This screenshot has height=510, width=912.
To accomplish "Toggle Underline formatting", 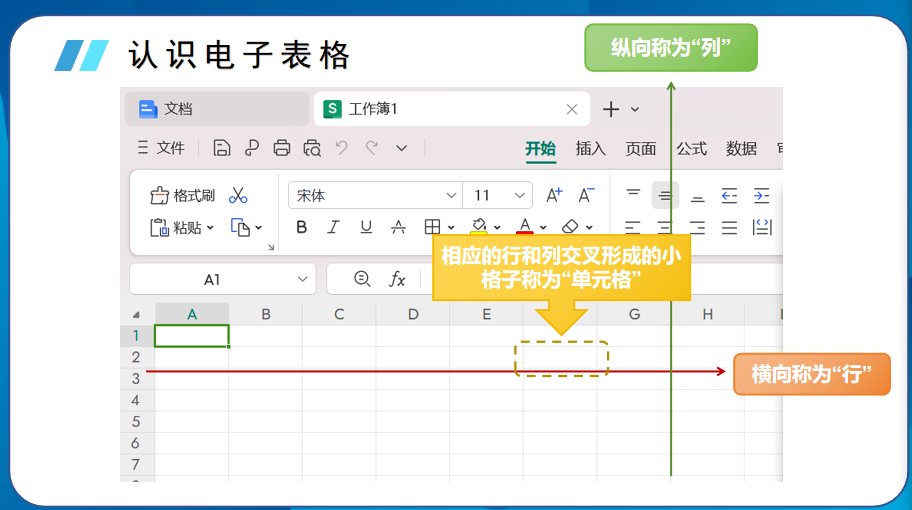I will 366,227.
